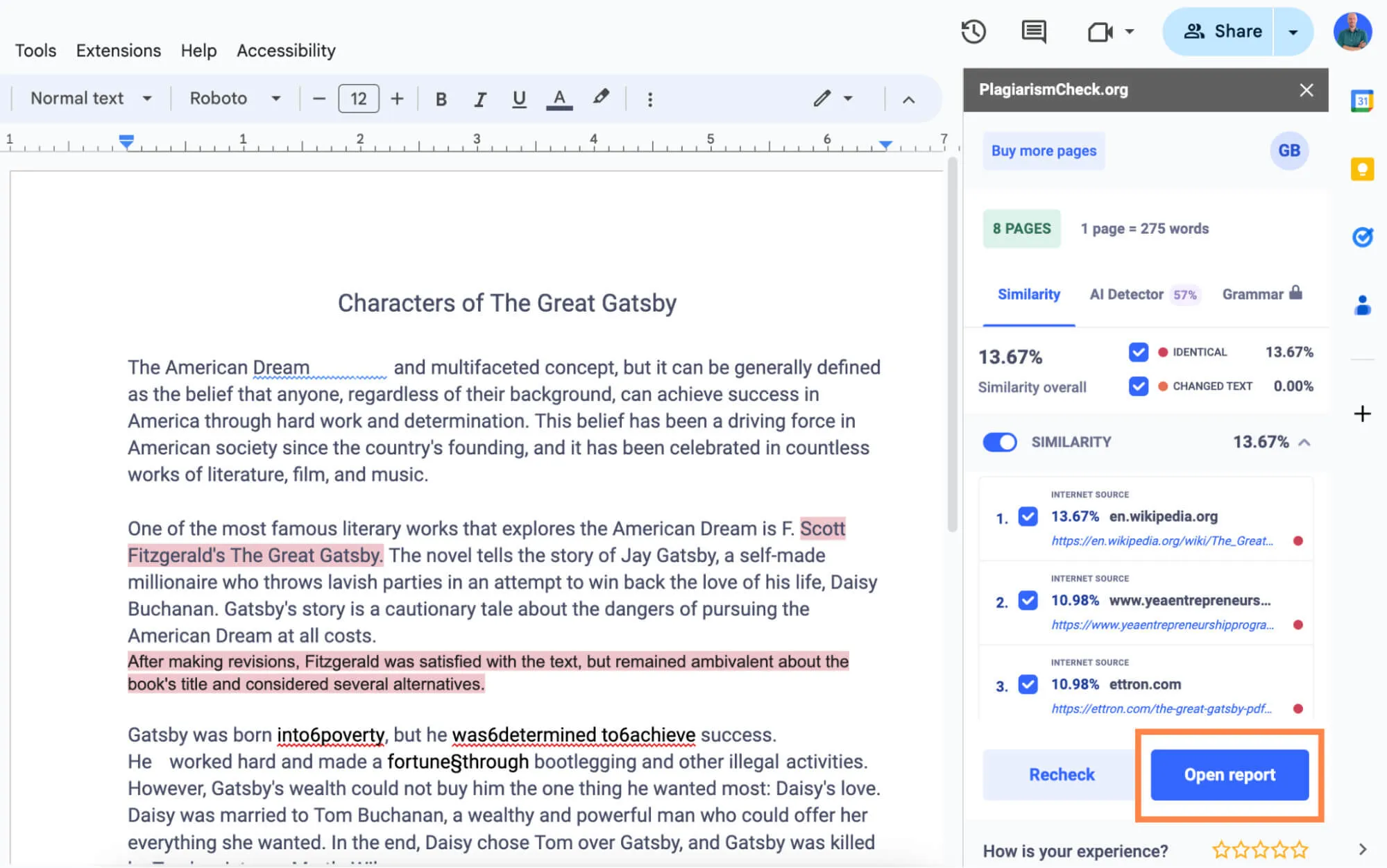Click the Recheck button

point(1062,775)
